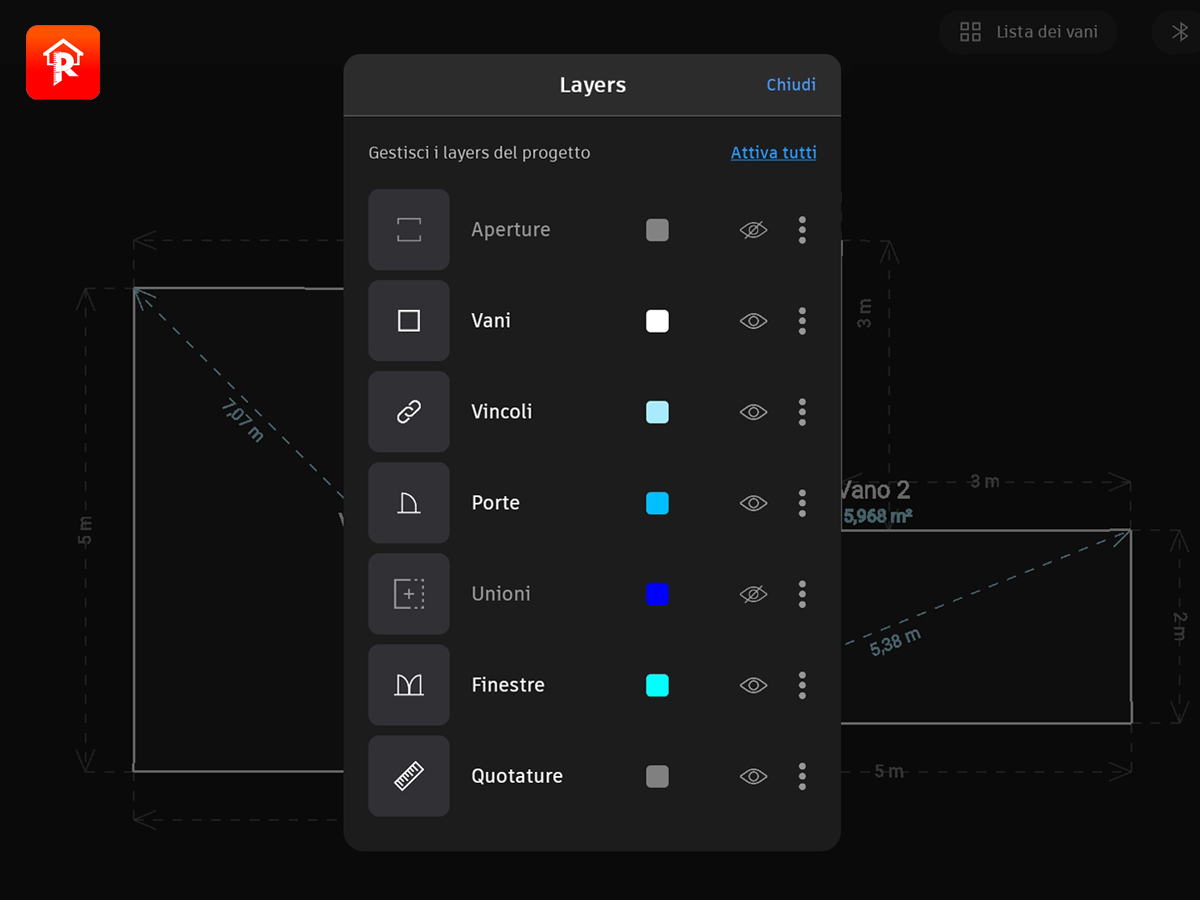This screenshot has height=900, width=1200.
Task: Click the sky blue Porte color swatch
Action: tap(657, 503)
